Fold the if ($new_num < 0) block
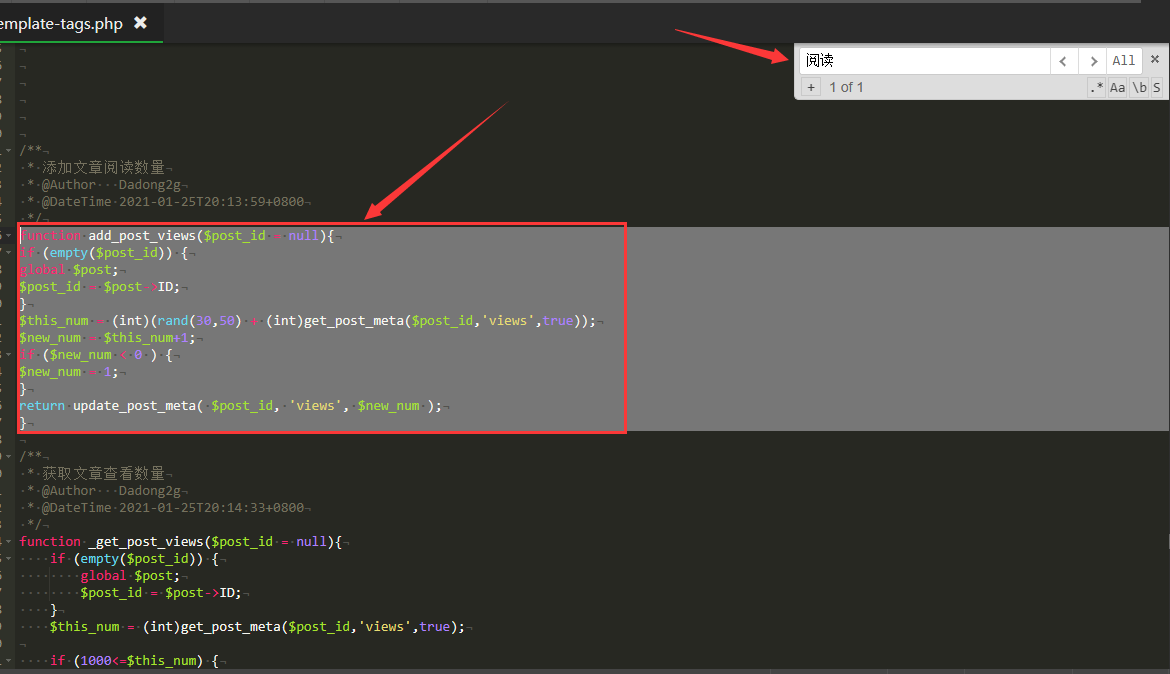The height and width of the screenshot is (674, 1170). [x=9, y=355]
